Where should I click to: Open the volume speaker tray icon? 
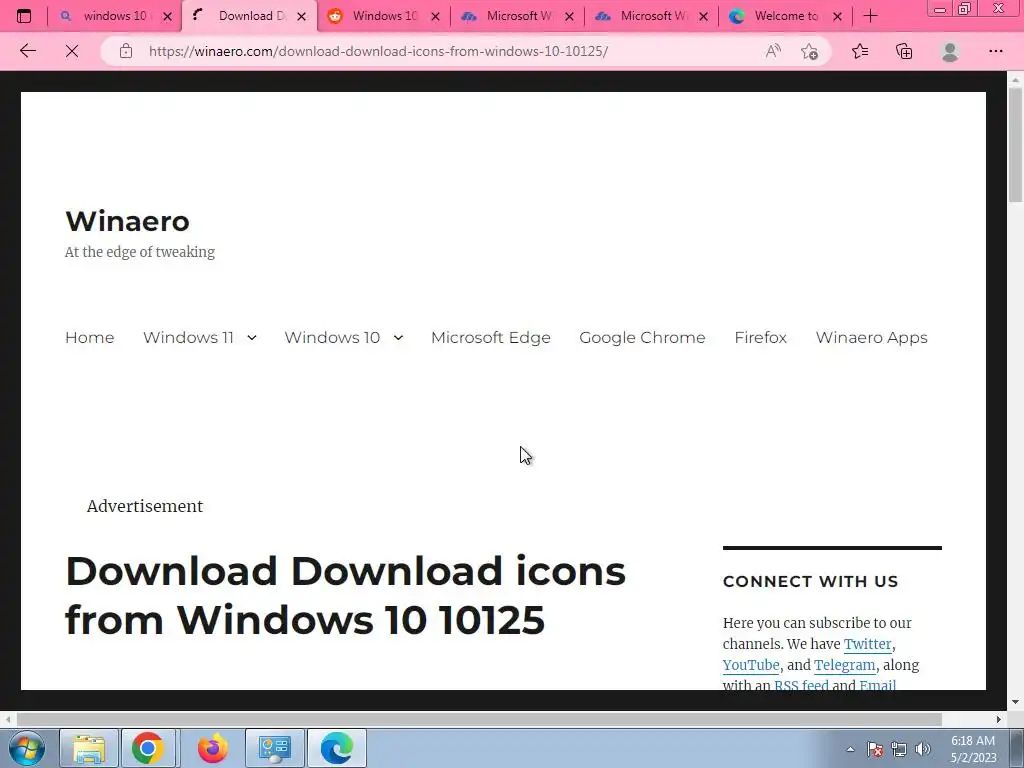(922, 749)
